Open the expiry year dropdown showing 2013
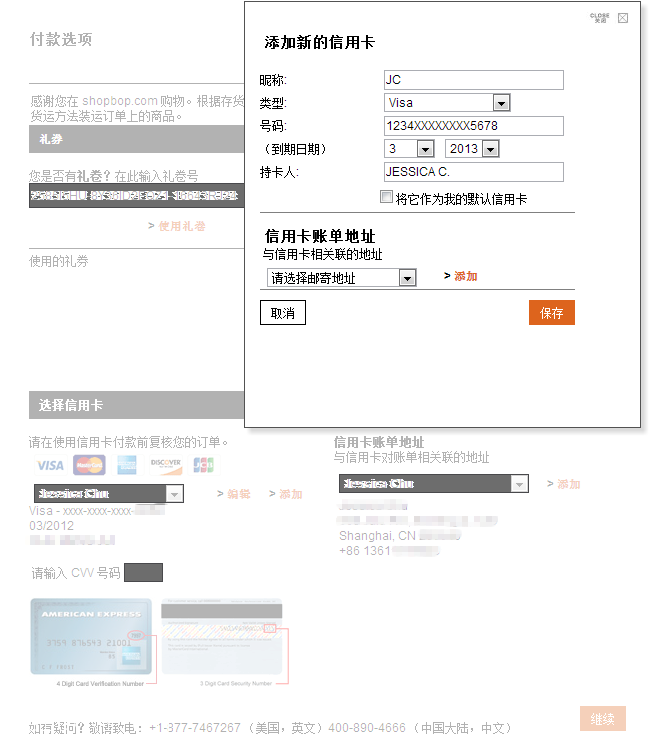Screen dimensions: 662x740 tap(490, 149)
